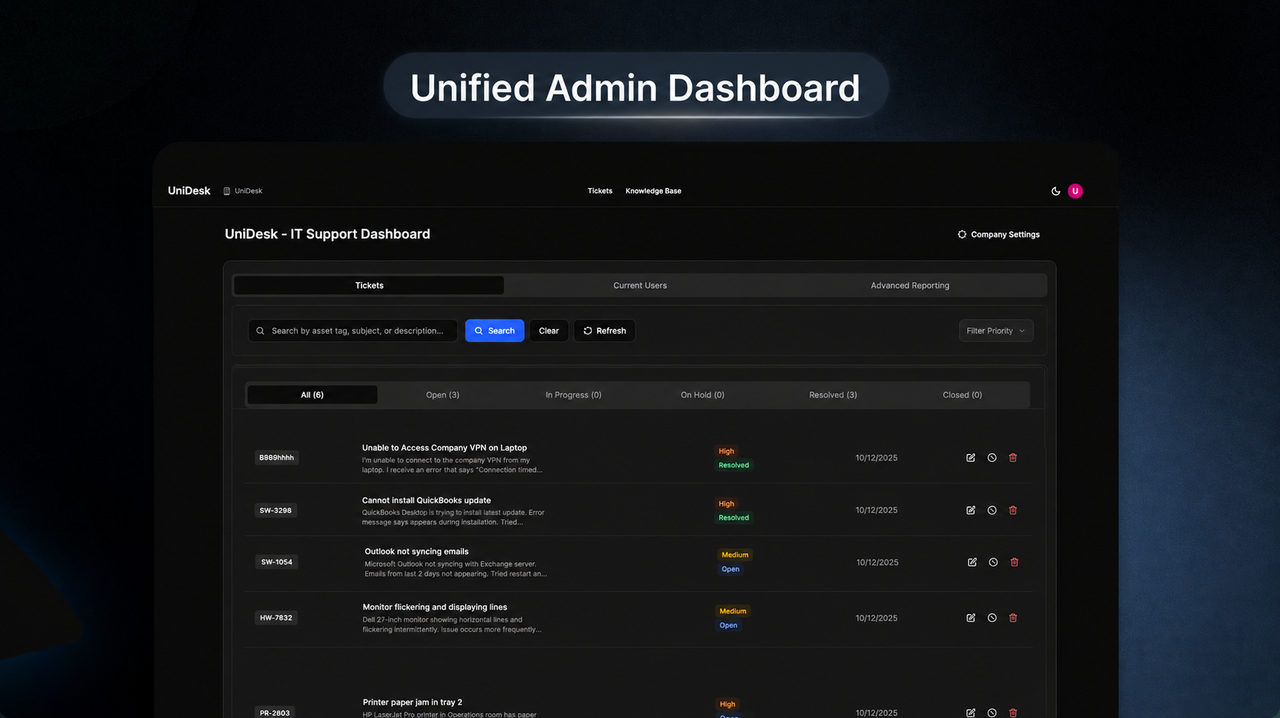
Task: Open Tickets in top navigation
Action: tap(600, 191)
